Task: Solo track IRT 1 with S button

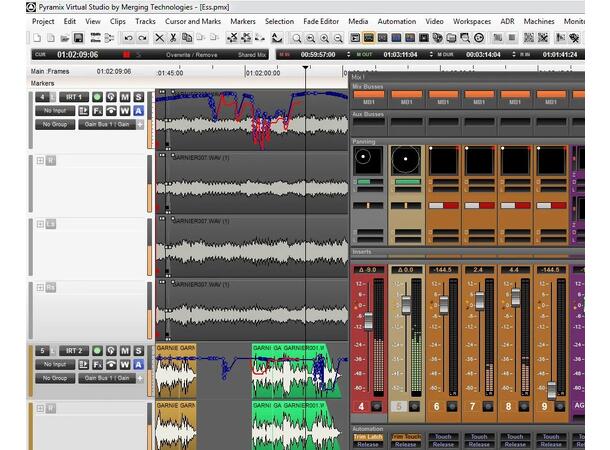Action: (138, 97)
